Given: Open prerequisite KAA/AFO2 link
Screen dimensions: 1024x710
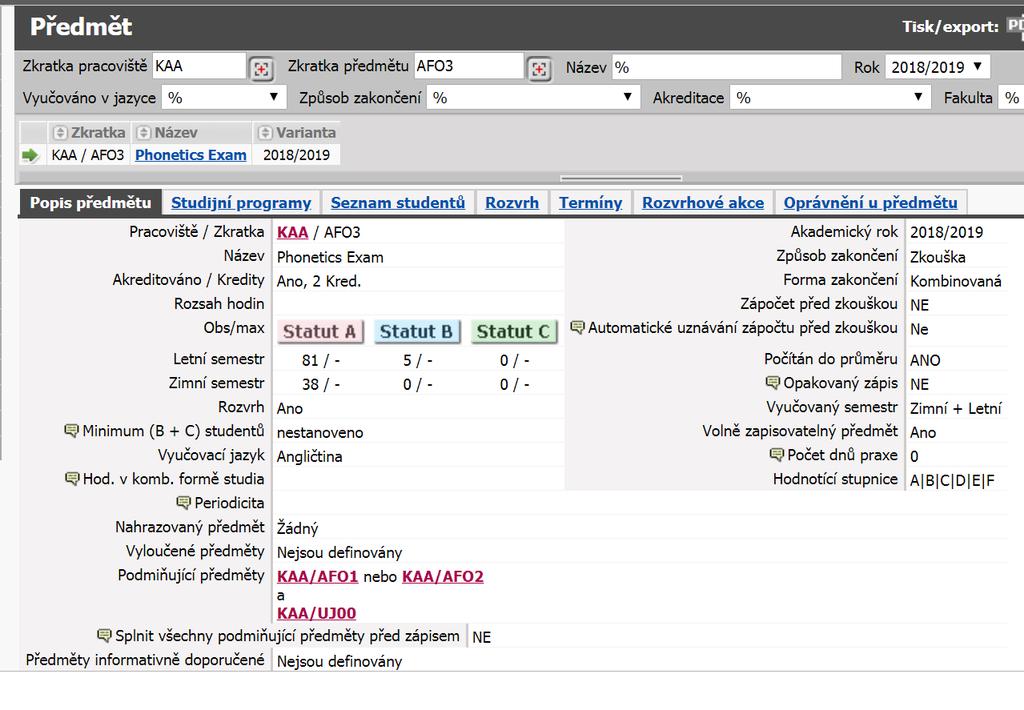Looking at the screenshot, I should point(443,577).
